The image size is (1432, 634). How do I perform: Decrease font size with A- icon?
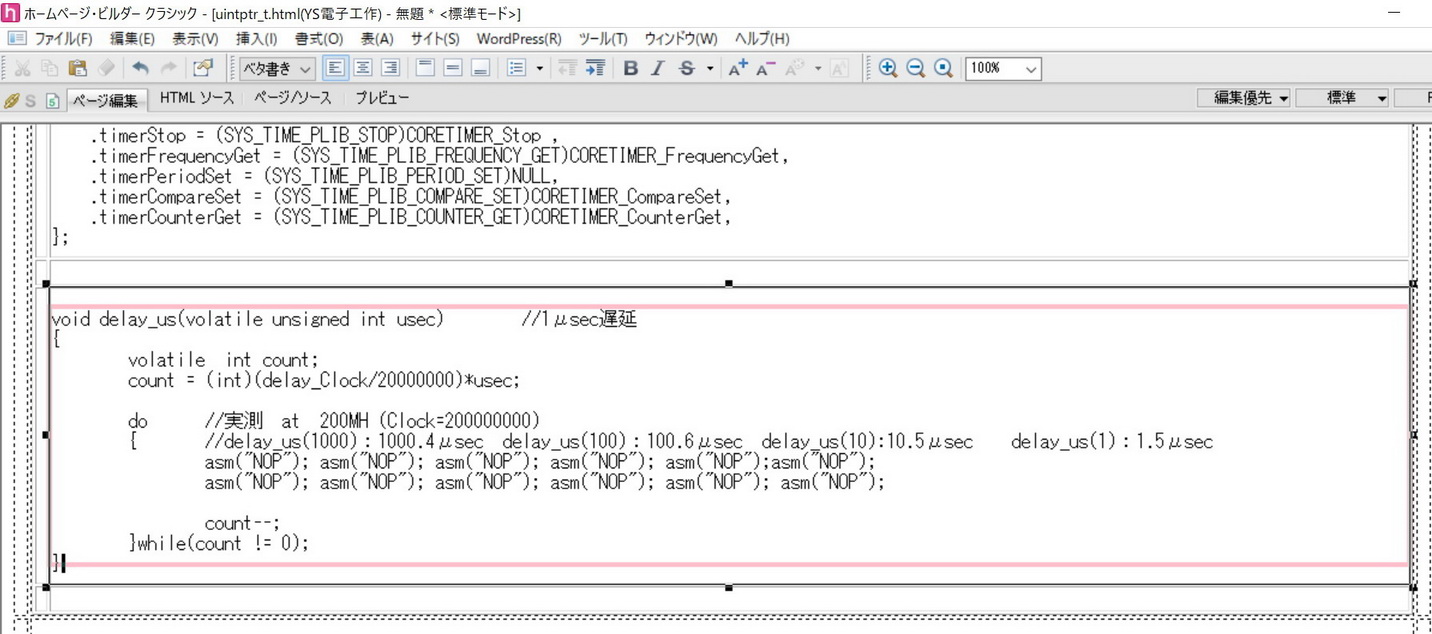[x=766, y=68]
